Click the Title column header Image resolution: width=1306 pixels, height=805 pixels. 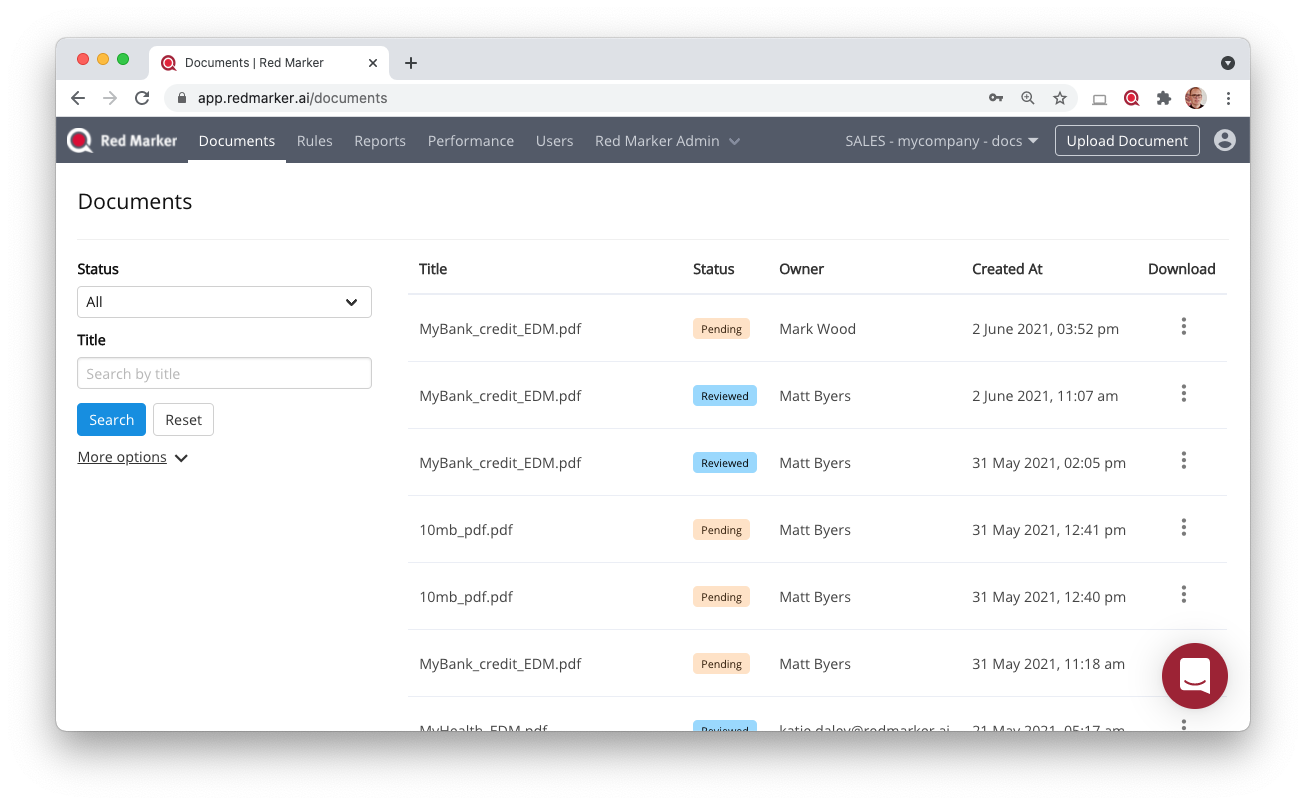click(x=433, y=269)
